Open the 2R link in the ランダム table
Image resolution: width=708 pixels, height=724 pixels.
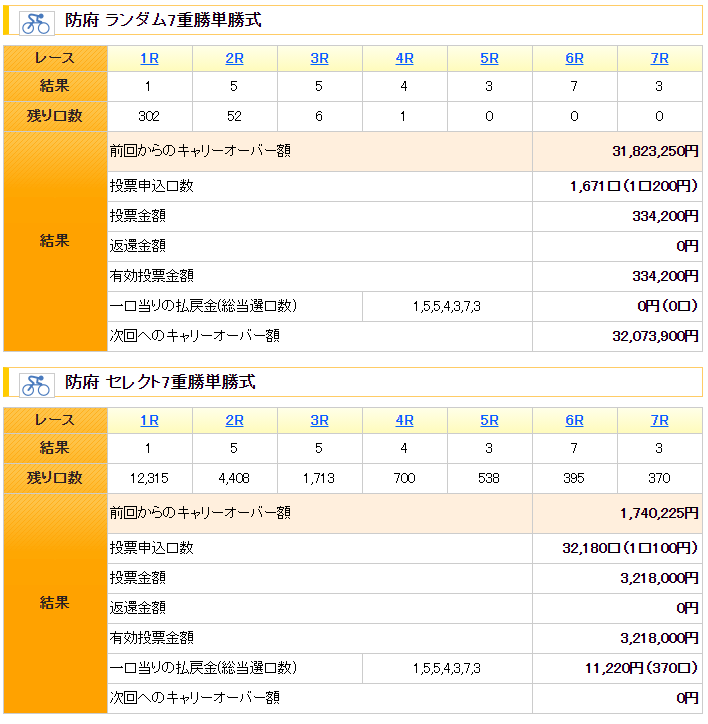point(234,59)
